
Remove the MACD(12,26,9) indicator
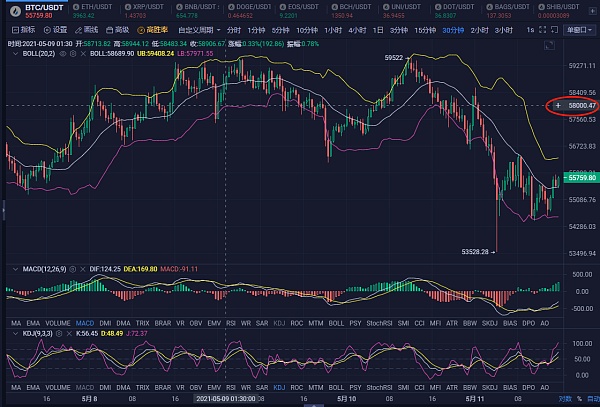83,269
